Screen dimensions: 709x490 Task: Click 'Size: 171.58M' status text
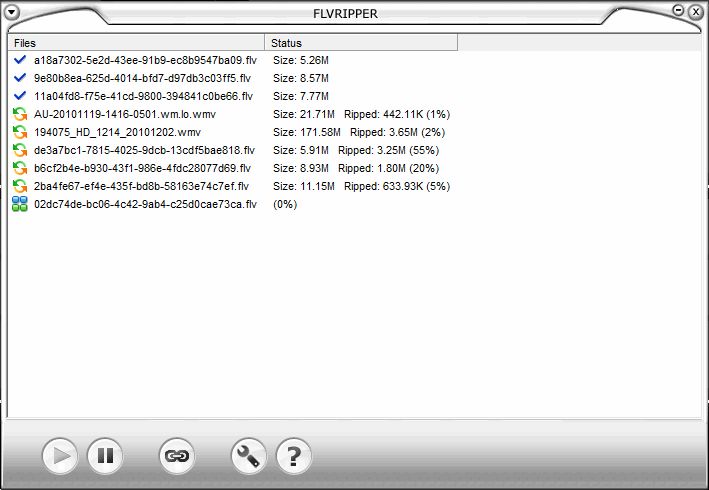[x=307, y=132]
